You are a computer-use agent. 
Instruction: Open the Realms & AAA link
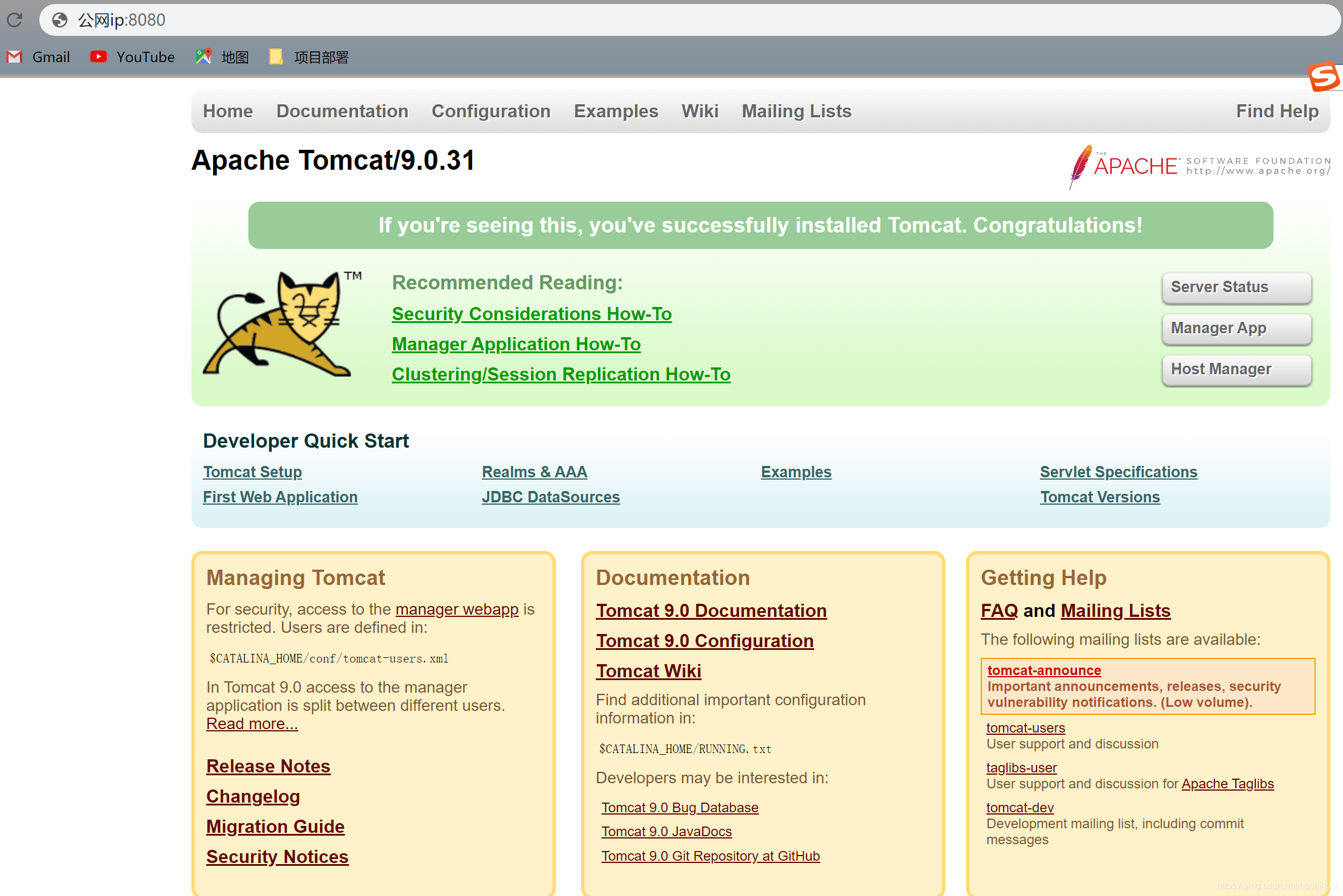tap(534, 472)
